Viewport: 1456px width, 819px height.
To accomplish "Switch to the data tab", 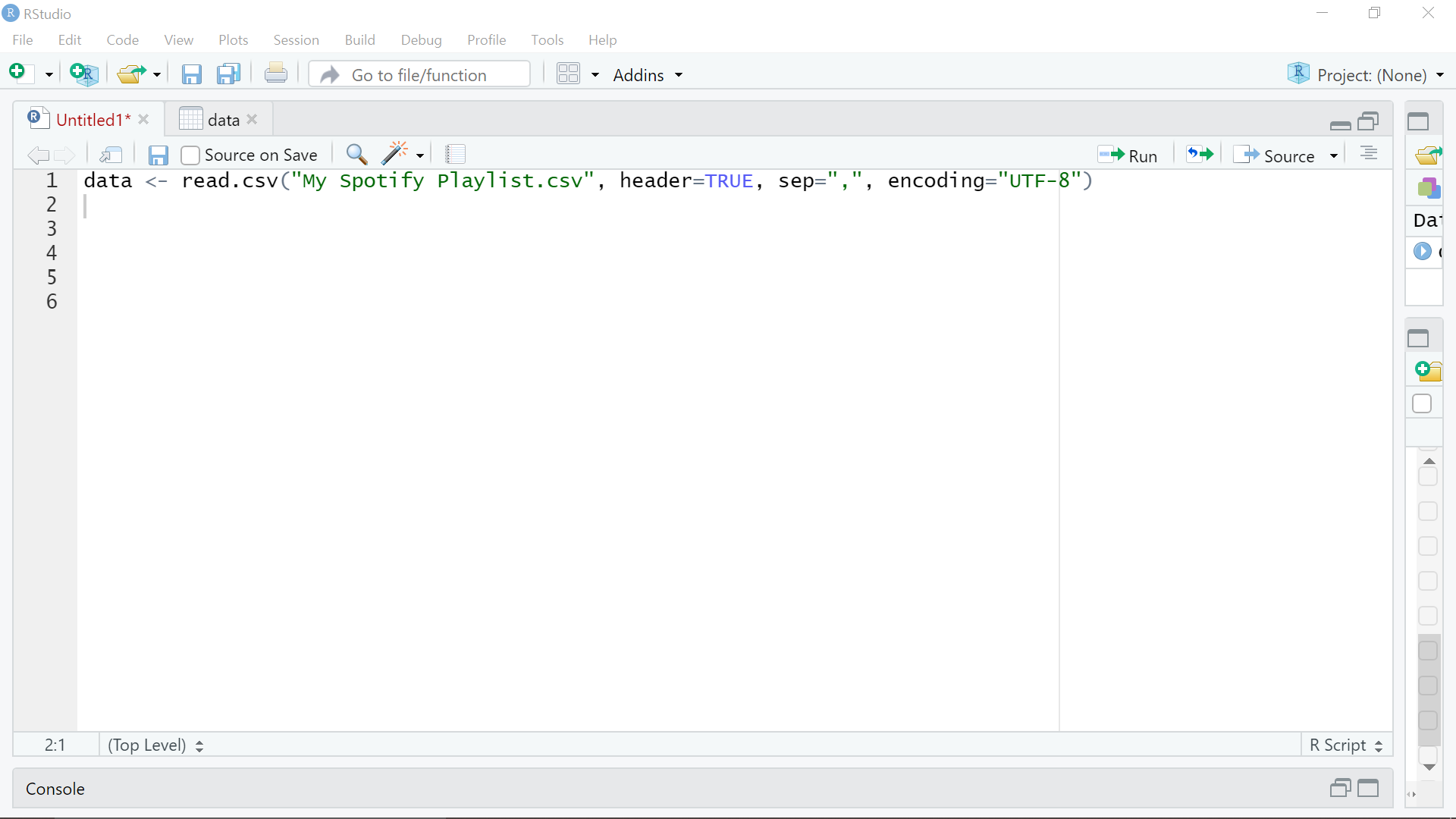I will (x=223, y=120).
